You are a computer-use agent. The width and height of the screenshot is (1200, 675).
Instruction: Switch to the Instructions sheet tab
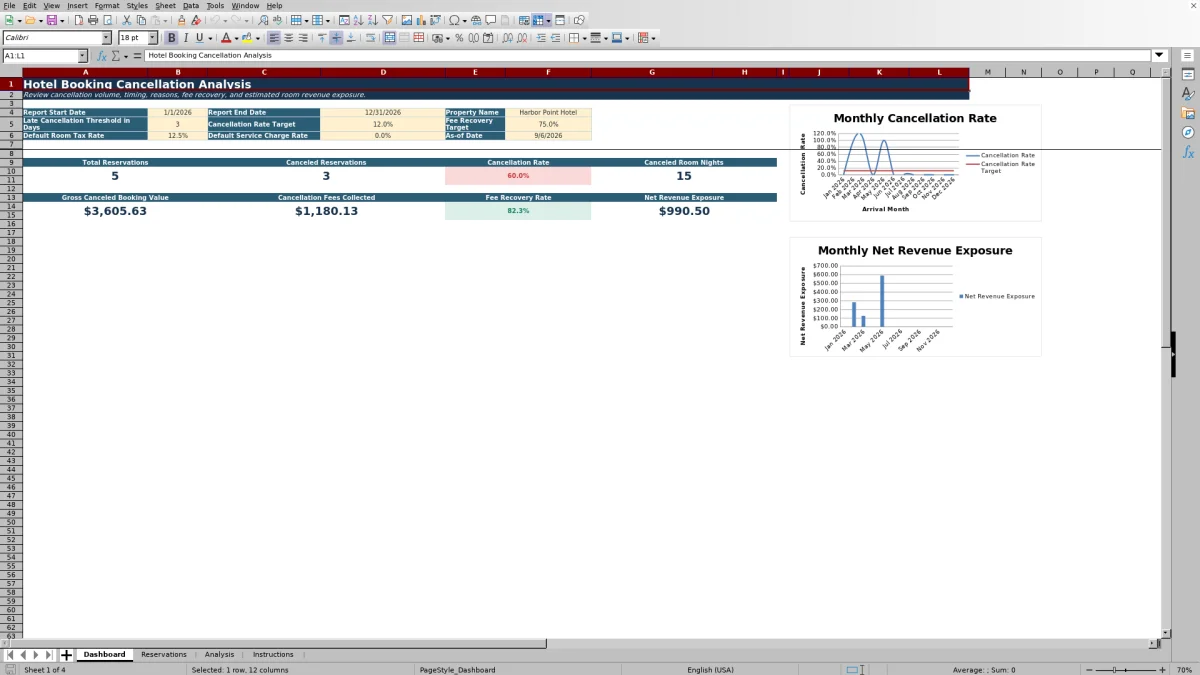click(x=273, y=654)
